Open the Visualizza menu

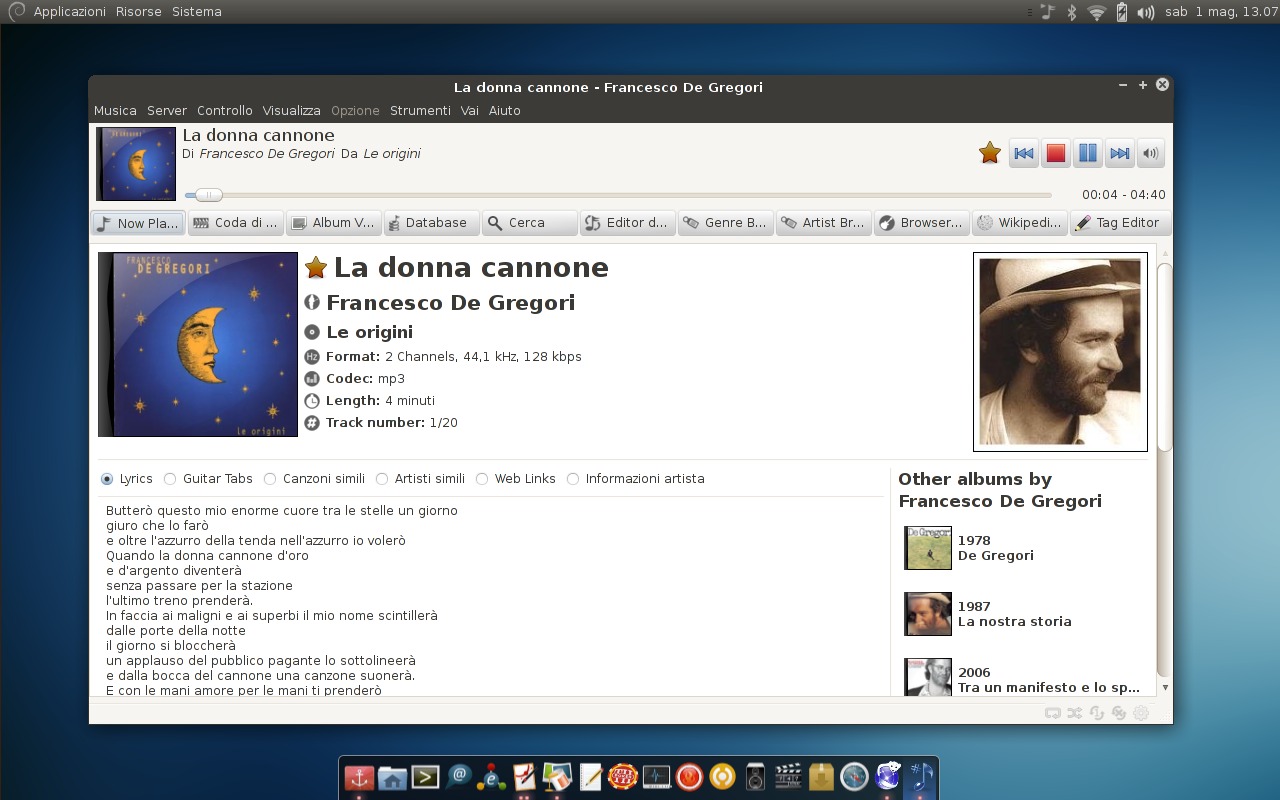tap(292, 111)
